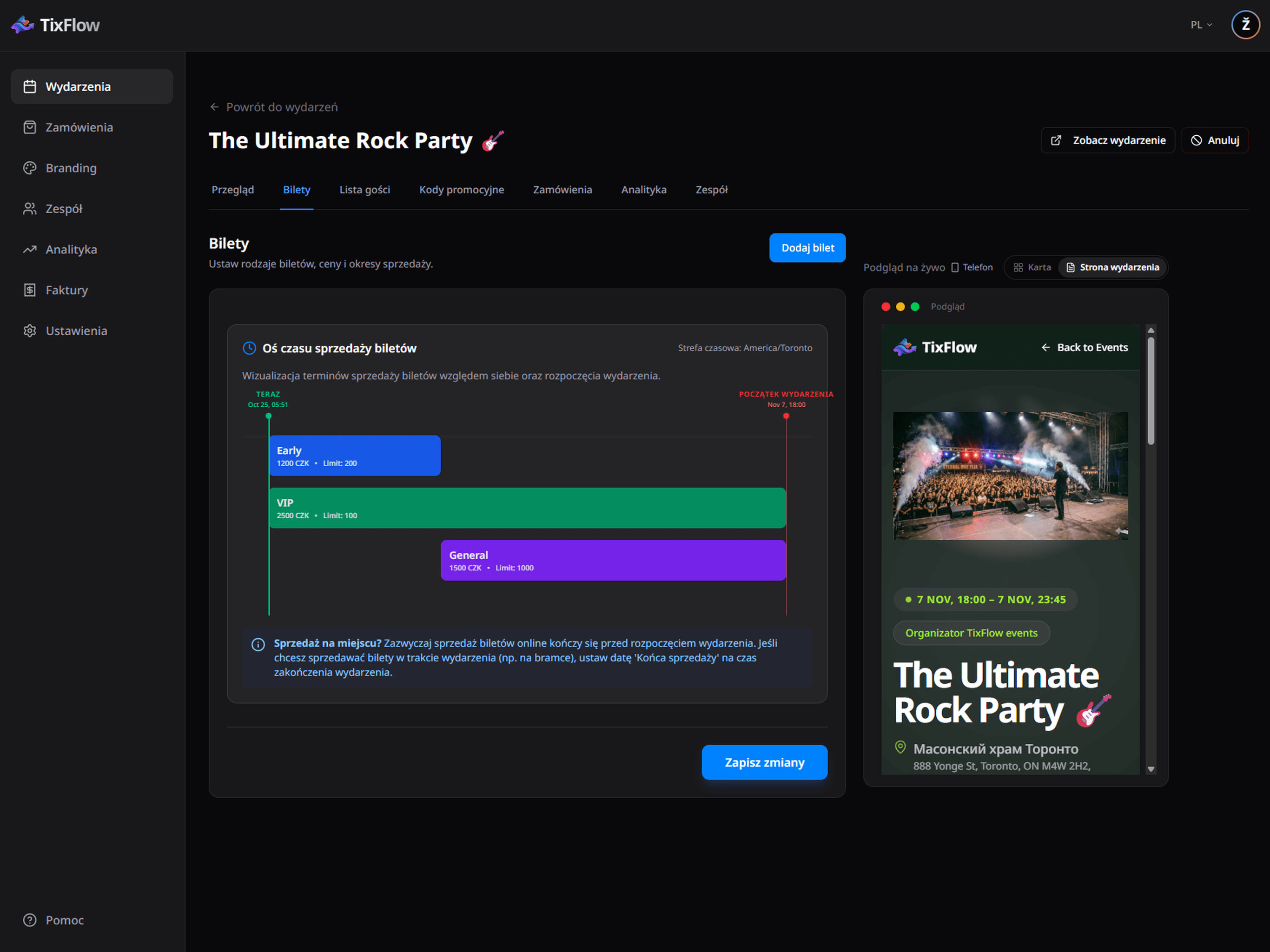Open the PL language dropdown

1201,25
